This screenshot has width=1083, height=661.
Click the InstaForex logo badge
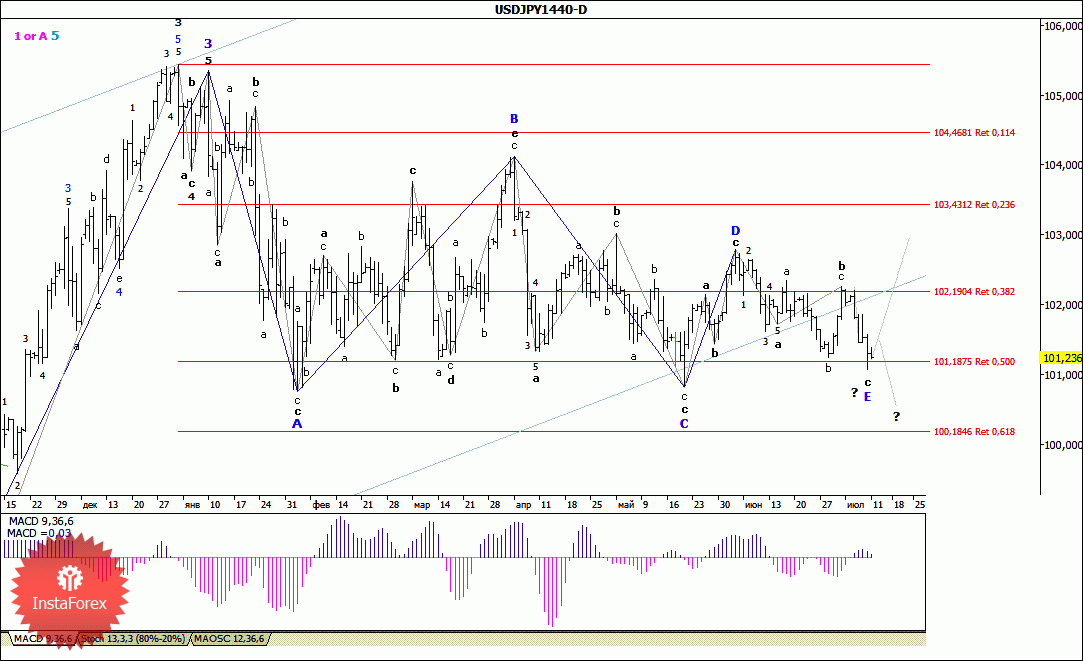[x=69, y=590]
